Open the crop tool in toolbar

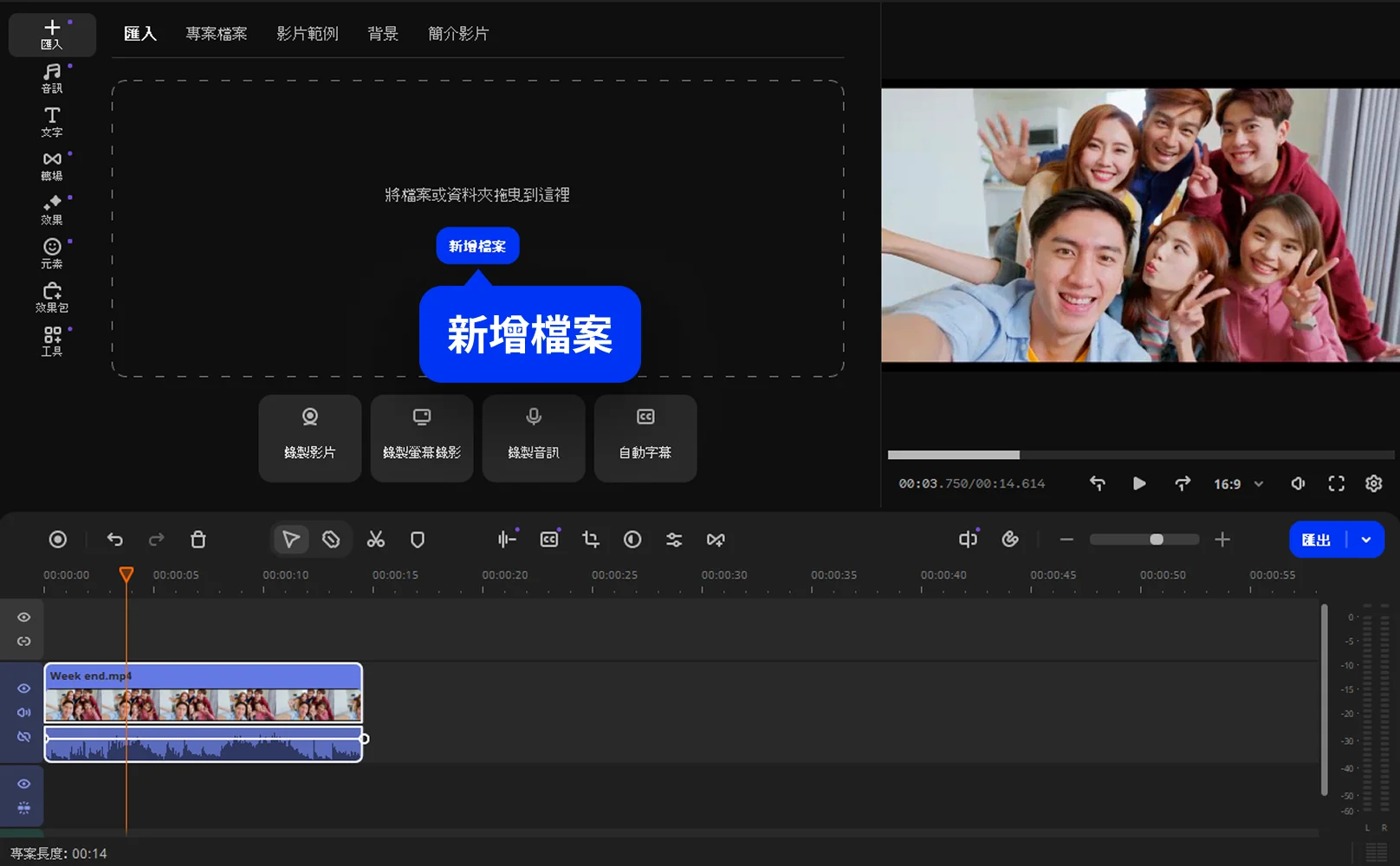591,540
